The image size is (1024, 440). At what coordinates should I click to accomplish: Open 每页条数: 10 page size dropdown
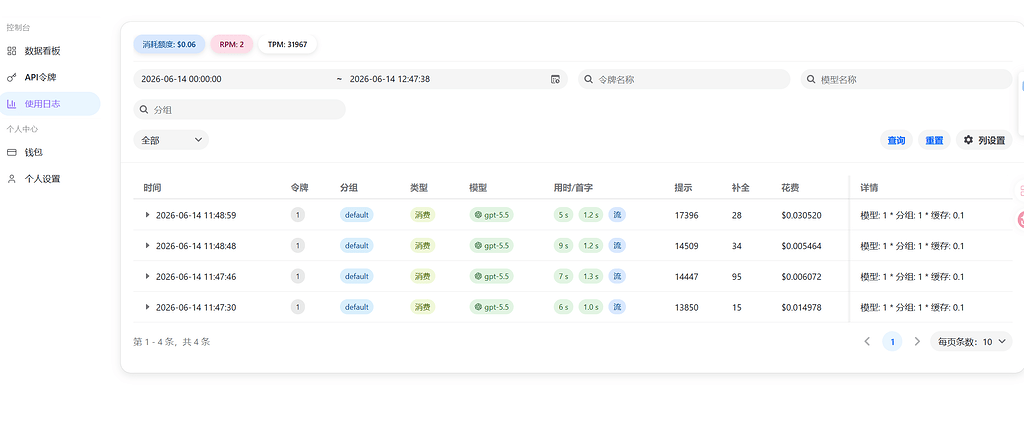(x=971, y=341)
